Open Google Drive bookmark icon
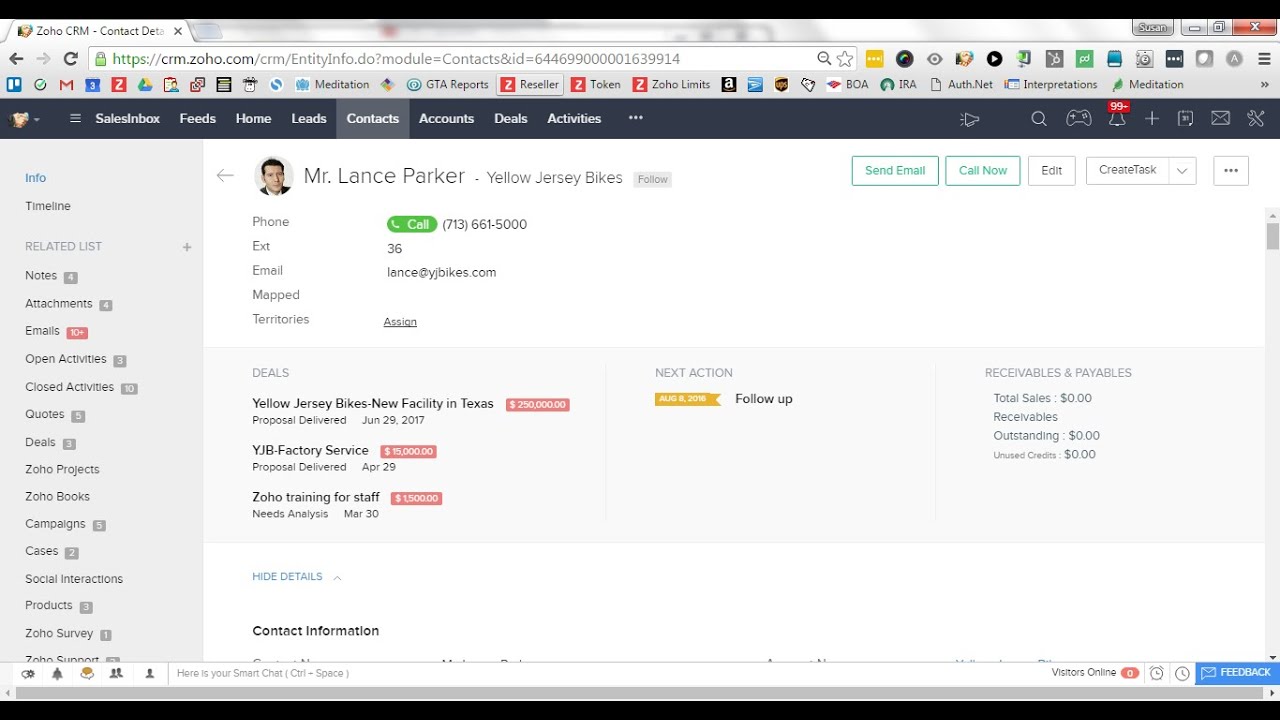 (145, 85)
